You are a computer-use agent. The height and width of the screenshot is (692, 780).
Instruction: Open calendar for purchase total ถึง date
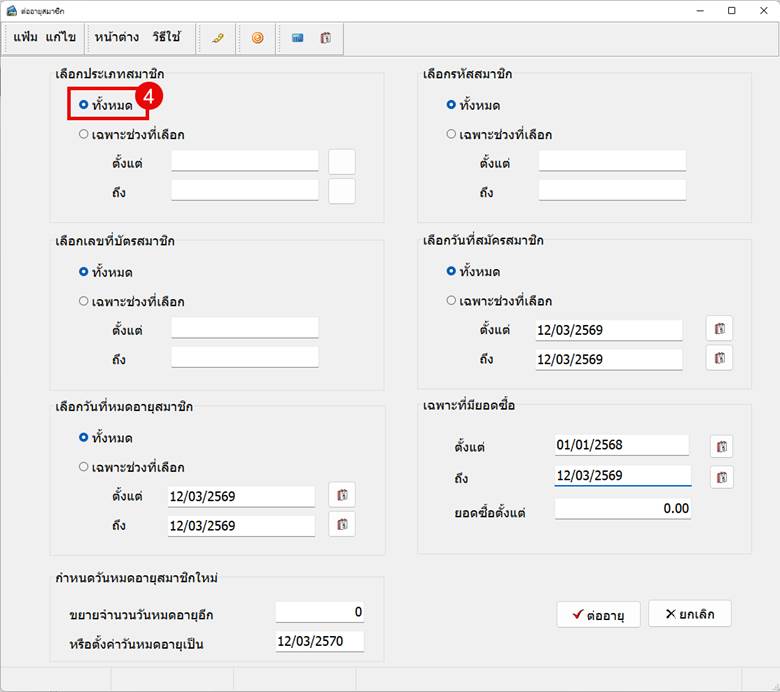[x=721, y=478]
